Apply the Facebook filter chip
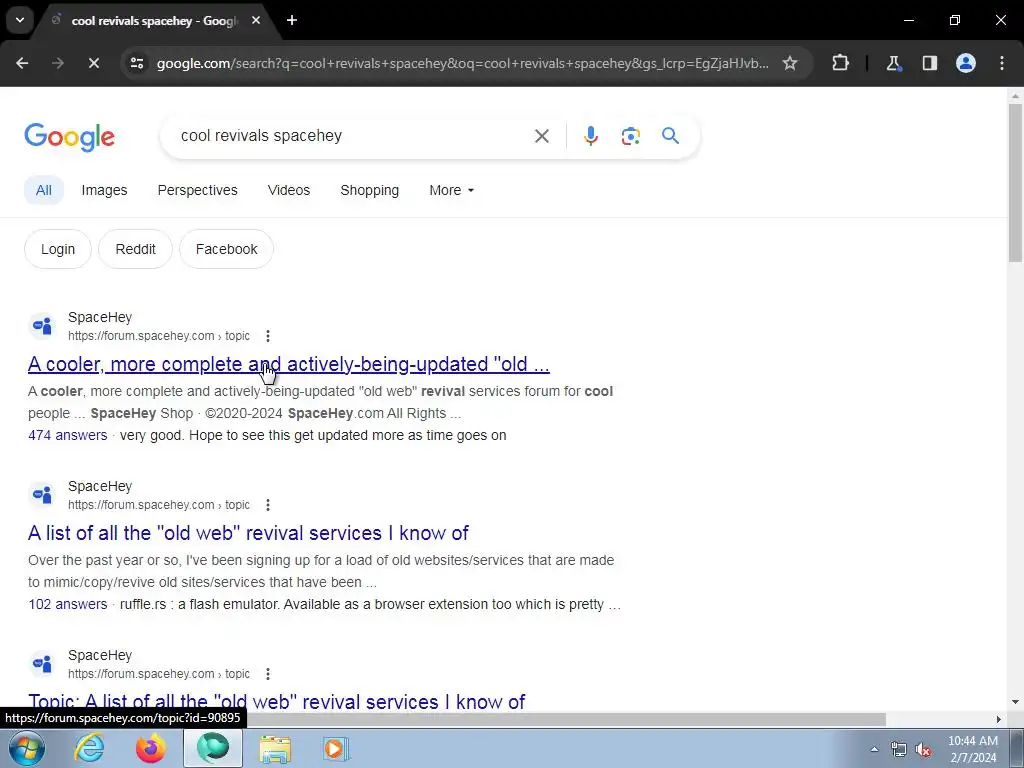The width and height of the screenshot is (1024, 768). [227, 249]
